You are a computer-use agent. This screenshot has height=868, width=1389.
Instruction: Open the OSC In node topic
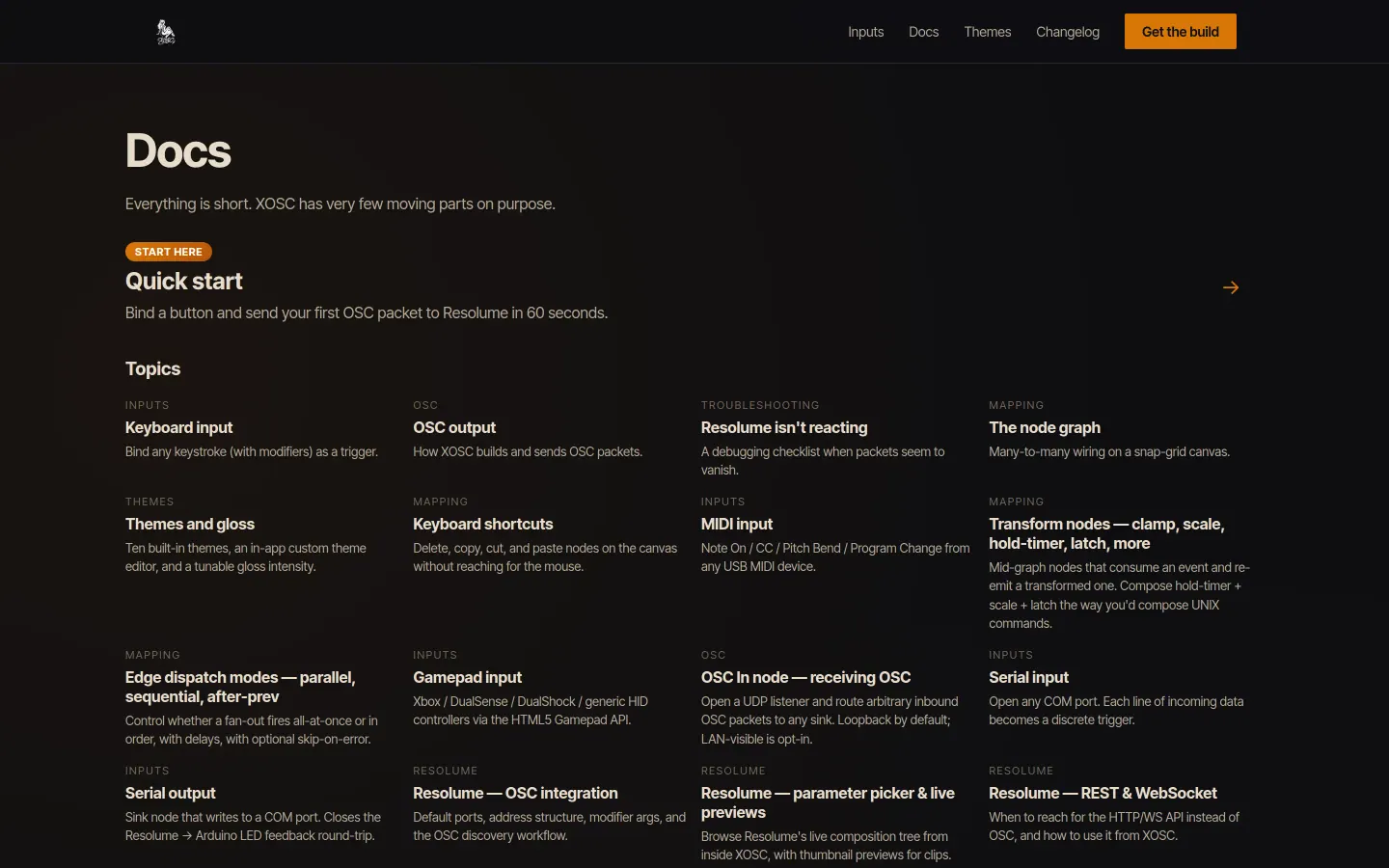[806, 677]
